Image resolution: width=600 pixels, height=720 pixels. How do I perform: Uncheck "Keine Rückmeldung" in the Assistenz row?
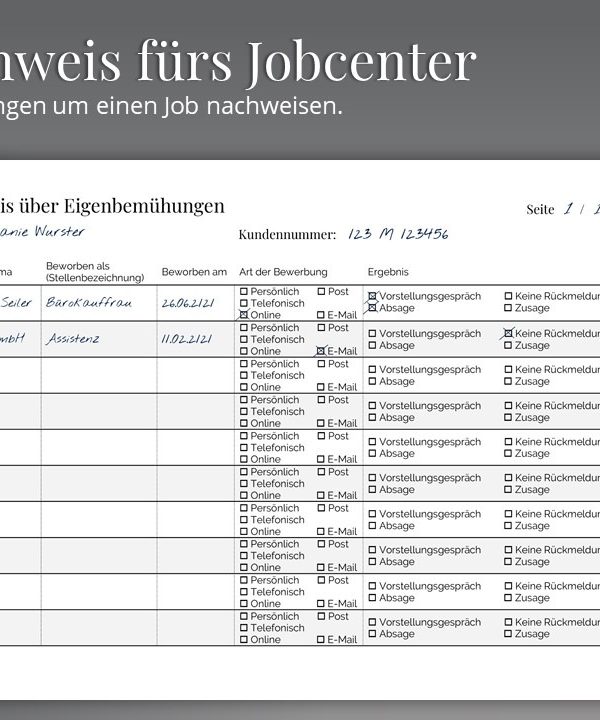pos(508,333)
